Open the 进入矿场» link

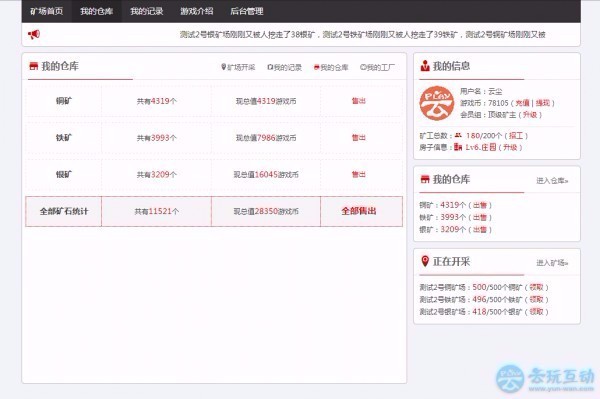(552, 263)
